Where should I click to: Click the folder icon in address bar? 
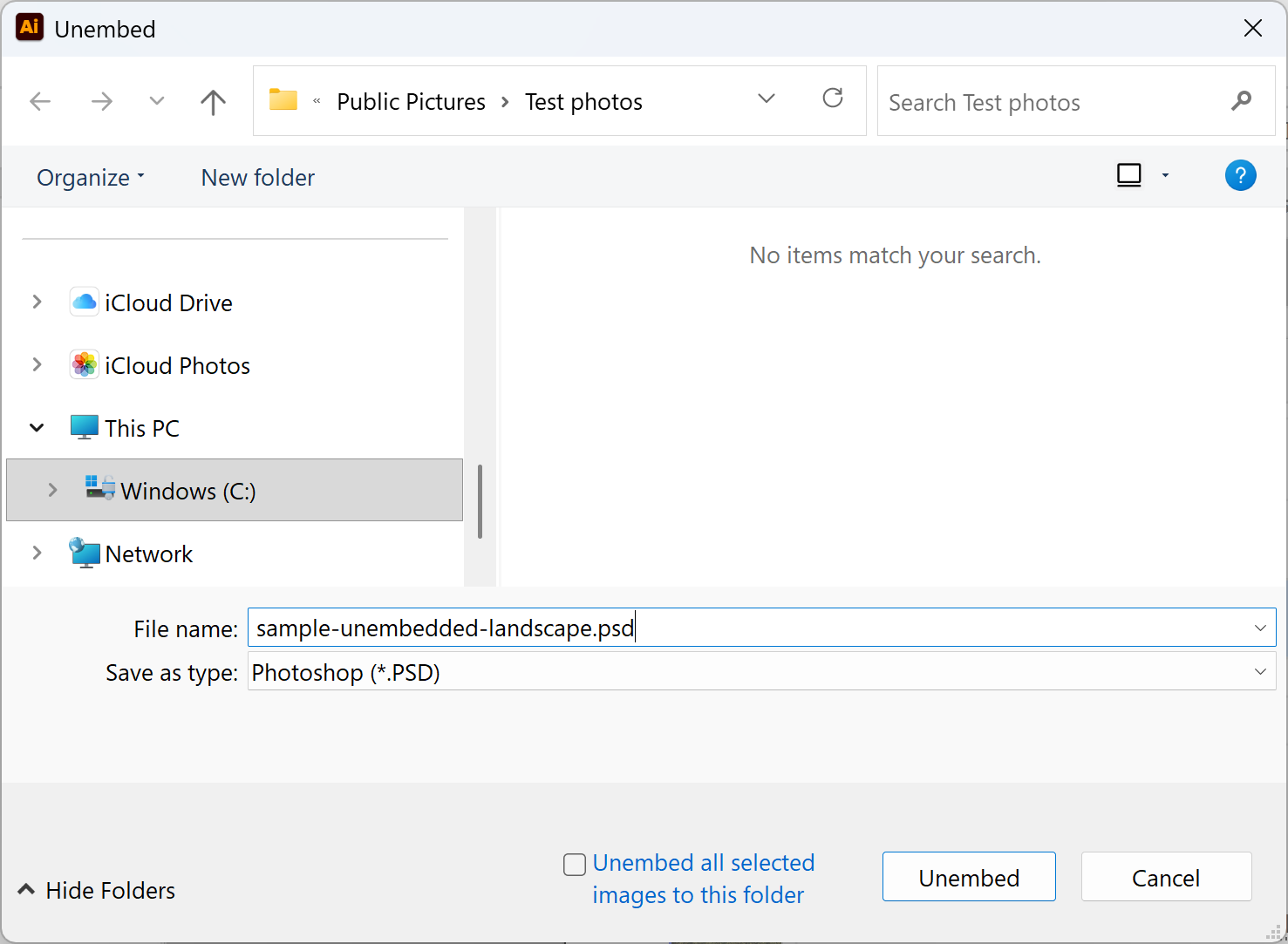pyautogui.click(x=283, y=100)
